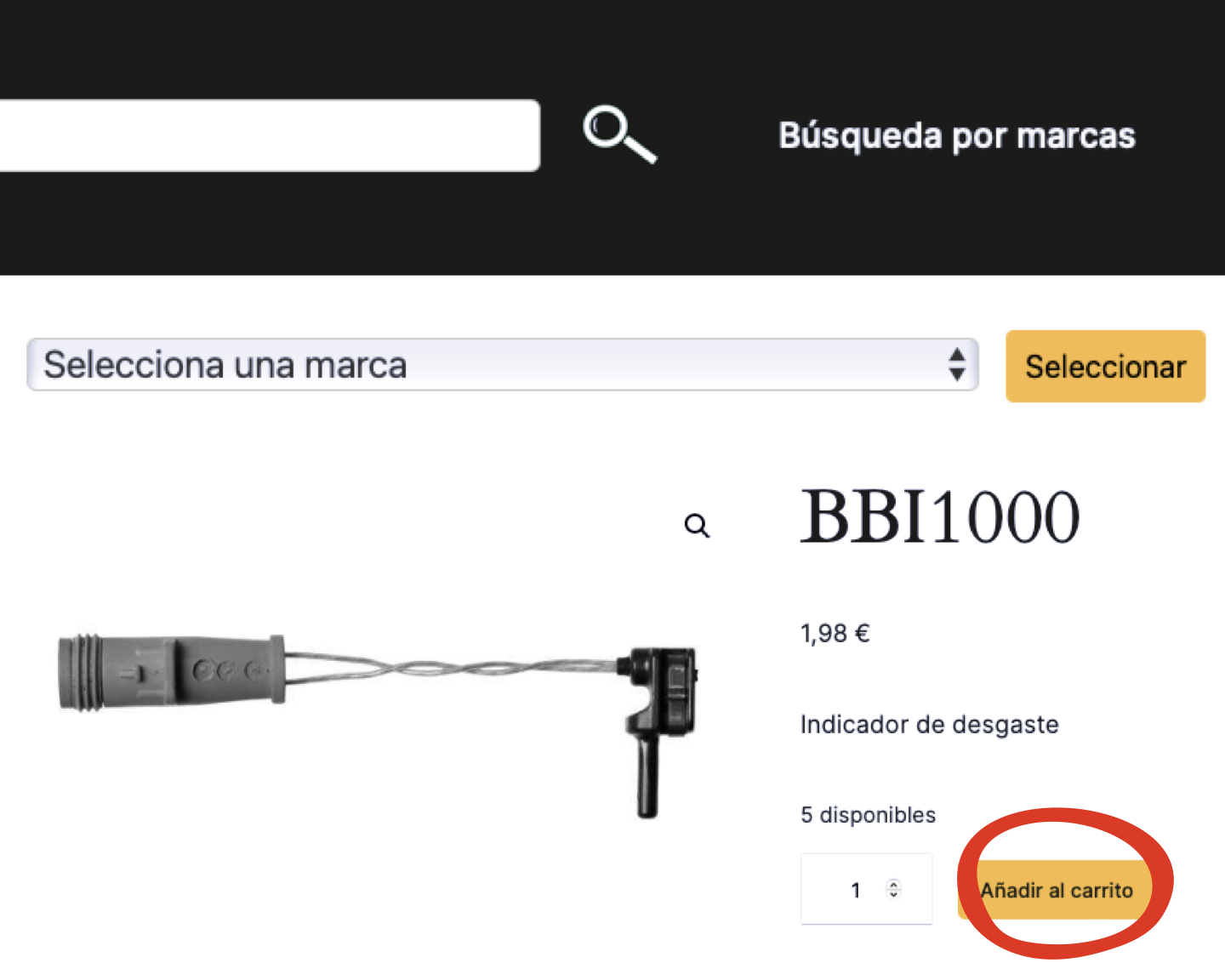Focus the search text field in the header
The height and width of the screenshot is (980, 1225).
269,135
